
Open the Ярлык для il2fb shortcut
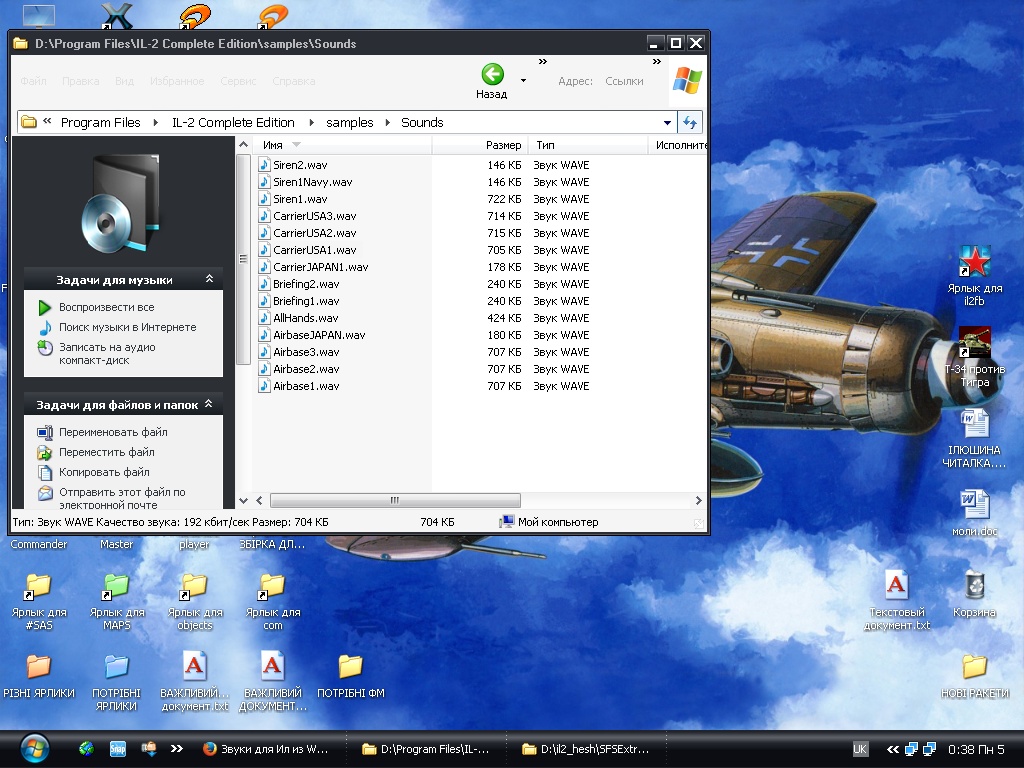pos(974,263)
